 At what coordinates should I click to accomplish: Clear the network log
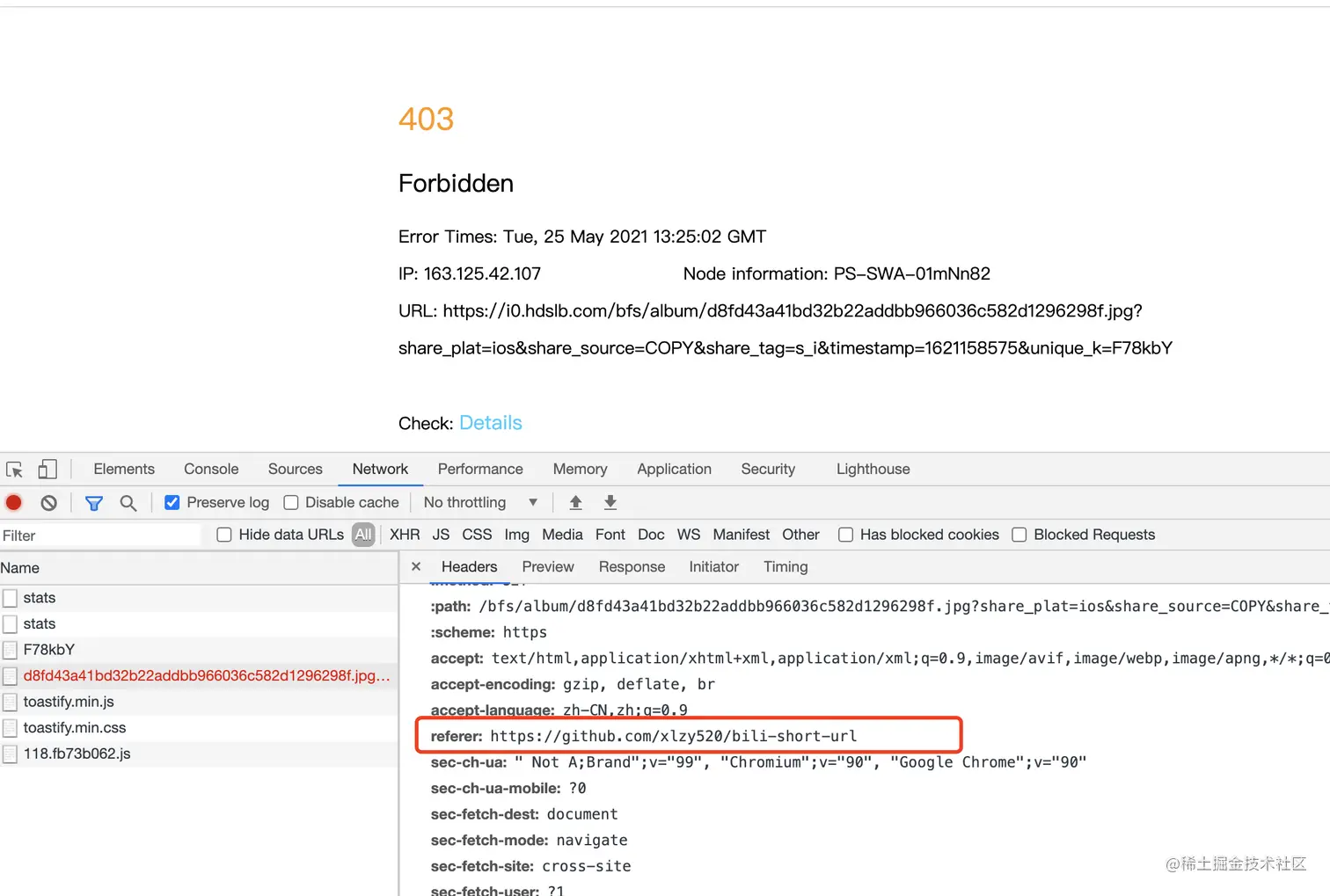(49, 503)
